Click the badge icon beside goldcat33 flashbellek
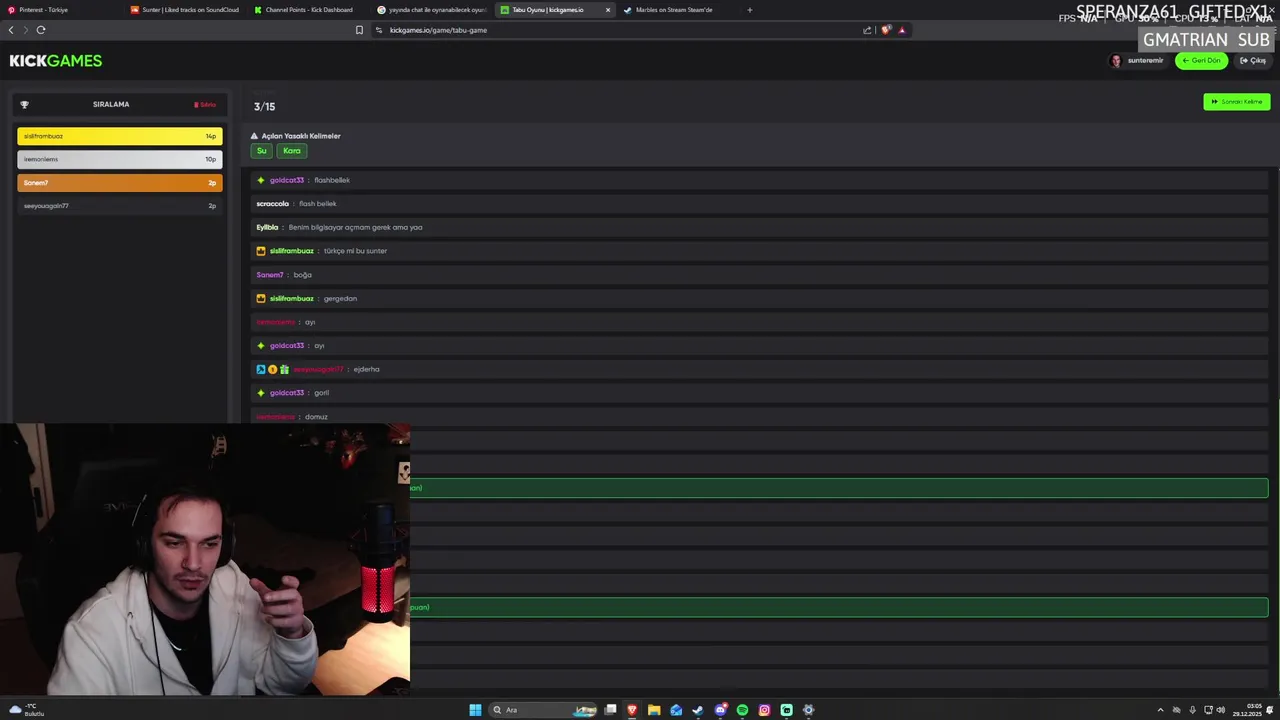 (x=261, y=180)
